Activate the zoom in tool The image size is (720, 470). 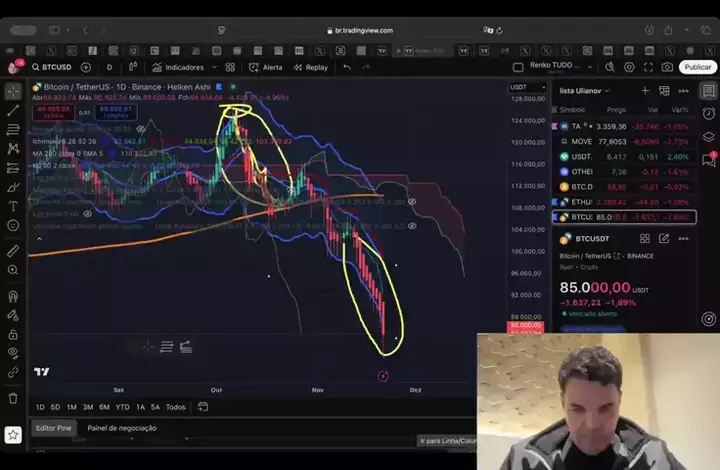13,270
